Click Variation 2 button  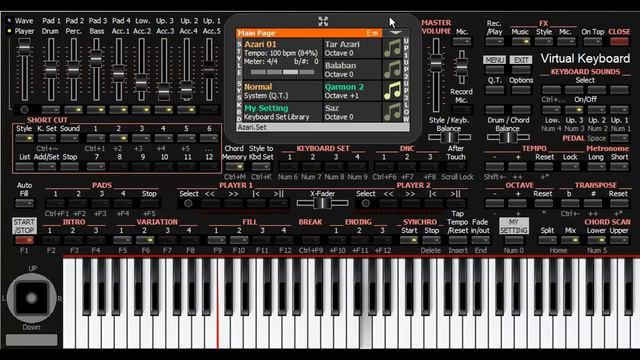(x=144, y=240)
